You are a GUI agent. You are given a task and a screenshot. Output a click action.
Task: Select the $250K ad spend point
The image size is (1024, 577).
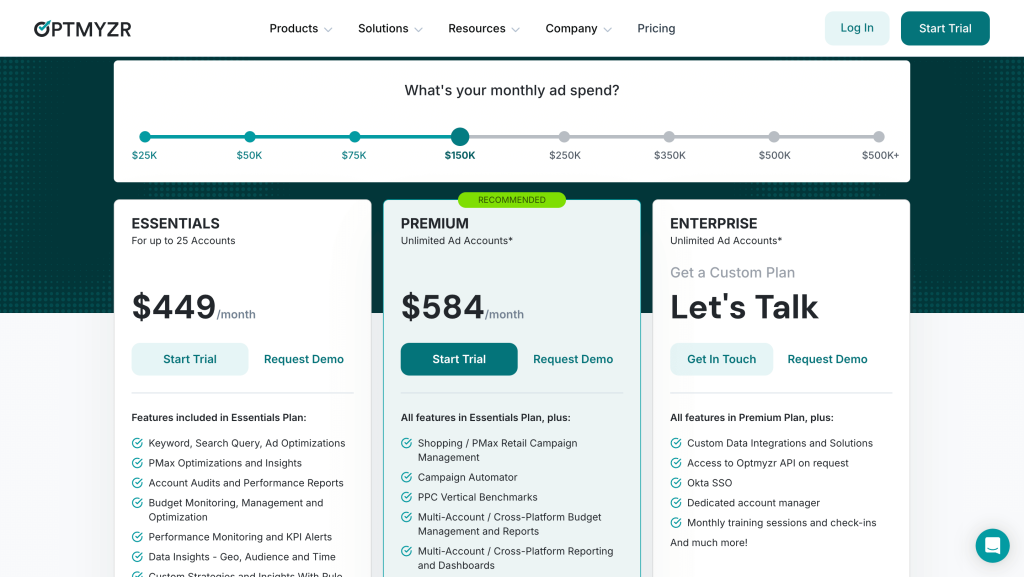(x=564, y=136)
